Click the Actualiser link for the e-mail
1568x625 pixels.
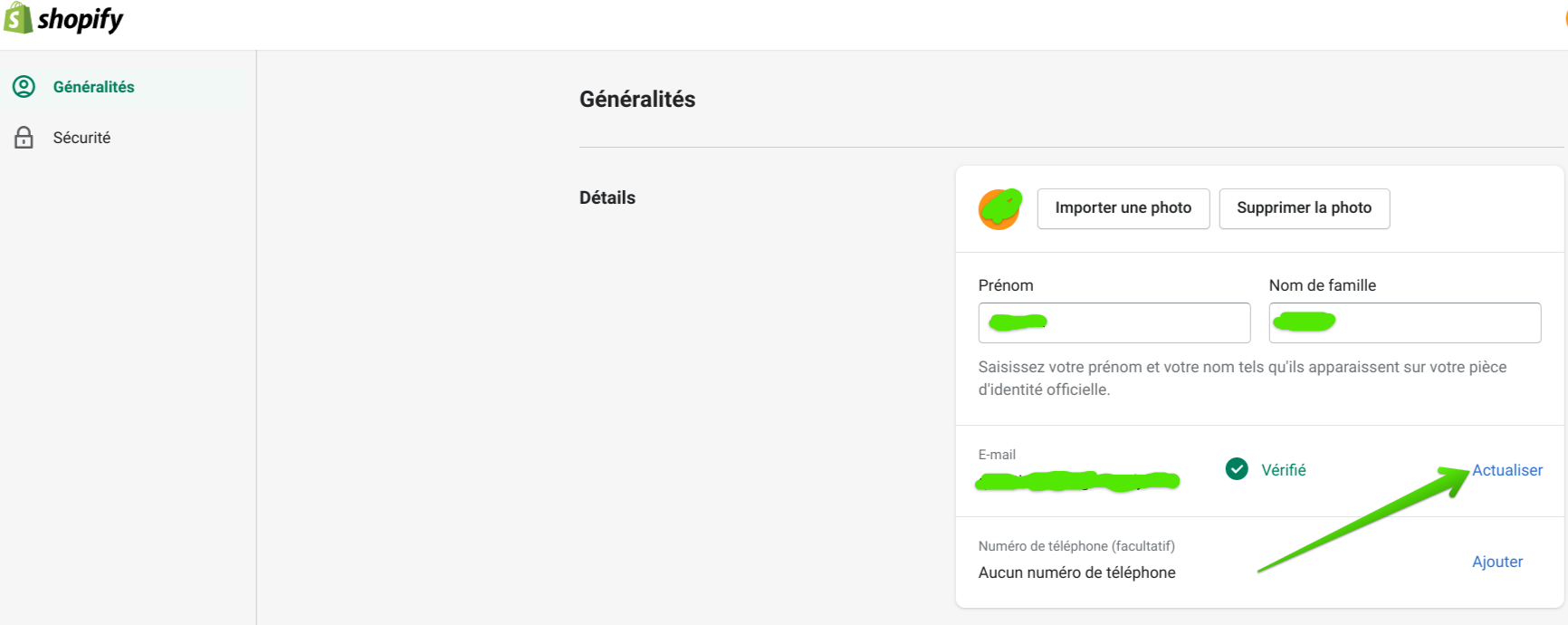pyautogui.click(x=1506, y=470)
